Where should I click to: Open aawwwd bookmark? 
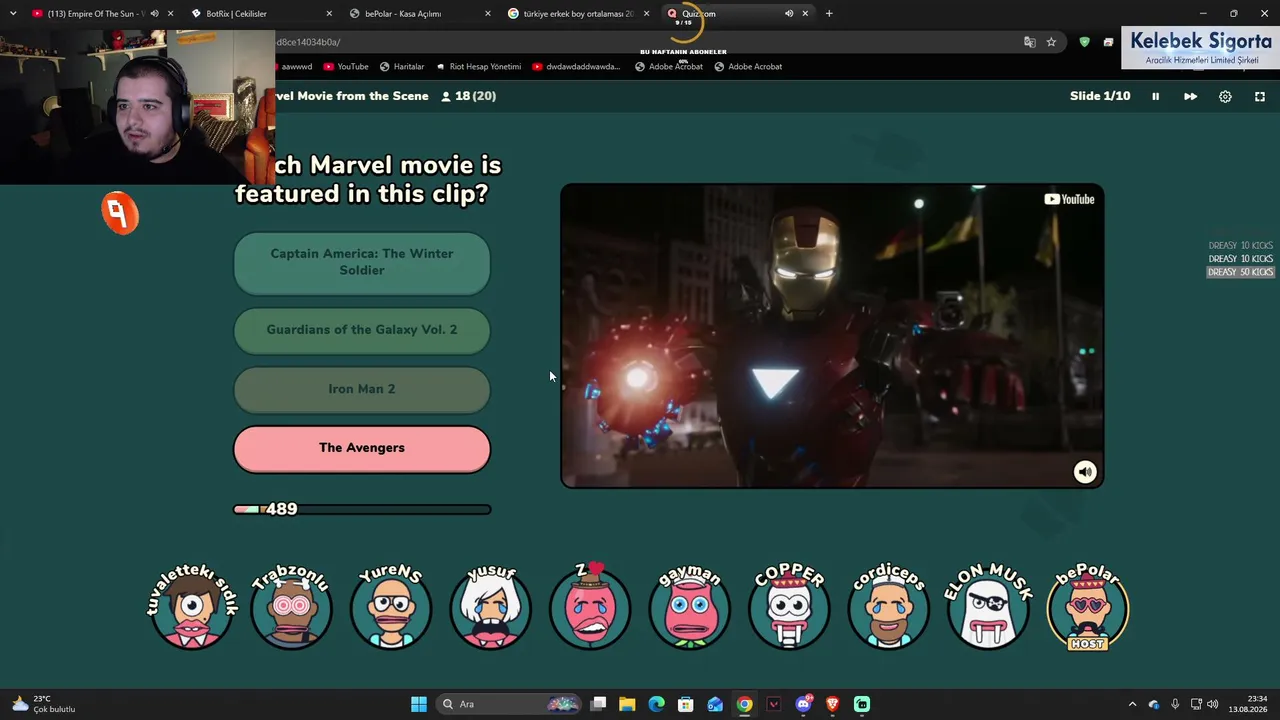pos(296,67)
